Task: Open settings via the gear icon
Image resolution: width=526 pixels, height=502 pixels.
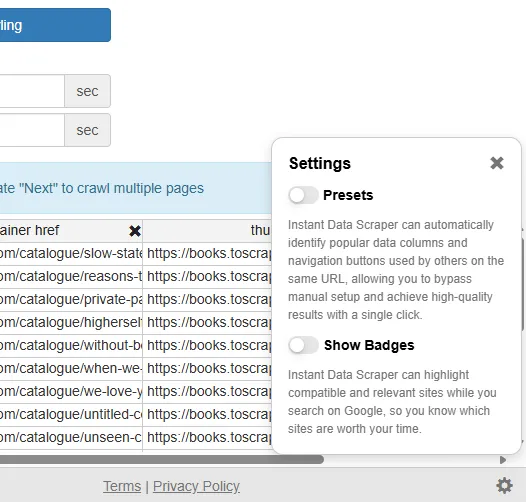Action: [x=504, y=486]
